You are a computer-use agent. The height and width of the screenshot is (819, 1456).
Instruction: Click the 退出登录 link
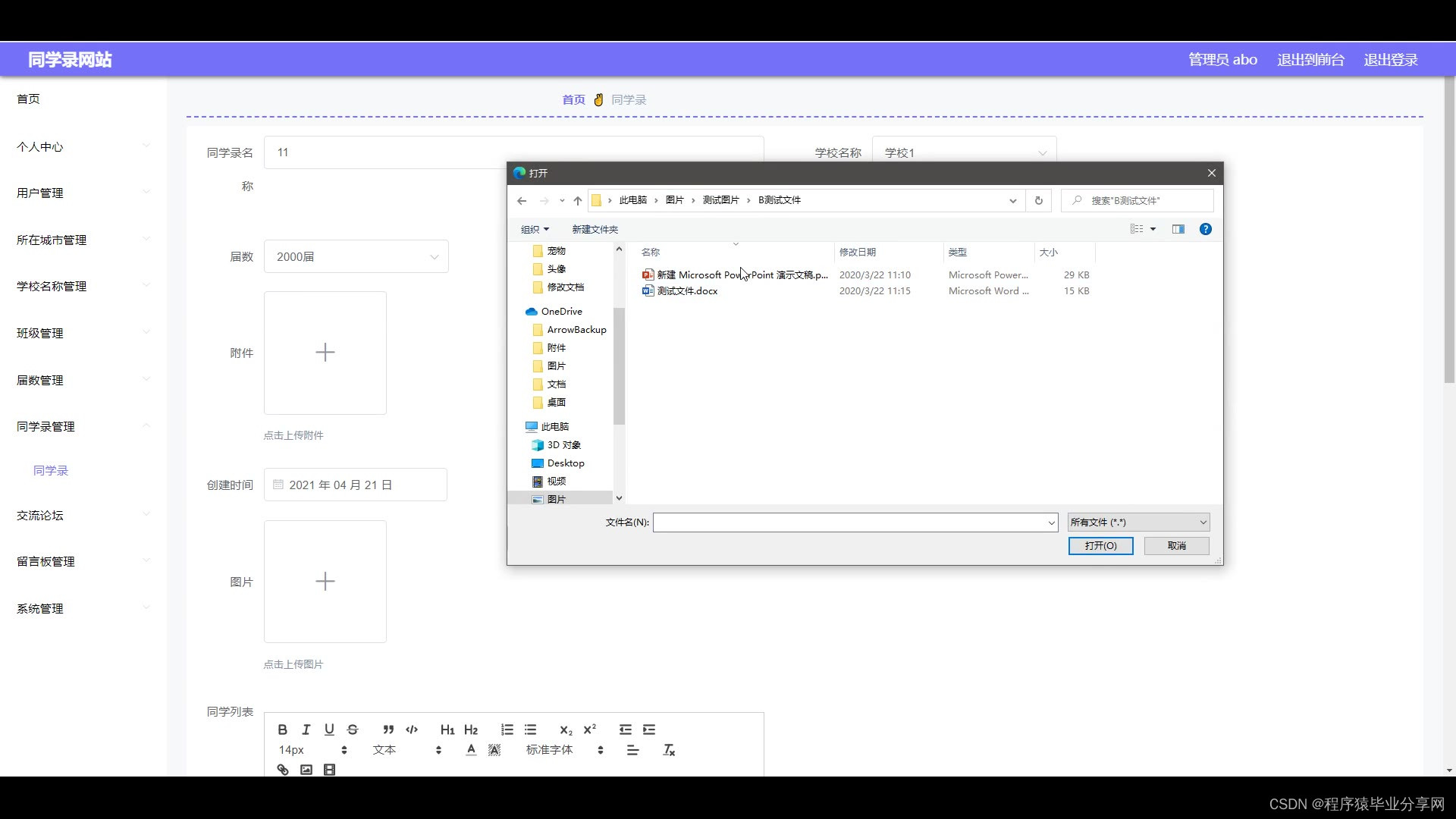click(1390, 60)
